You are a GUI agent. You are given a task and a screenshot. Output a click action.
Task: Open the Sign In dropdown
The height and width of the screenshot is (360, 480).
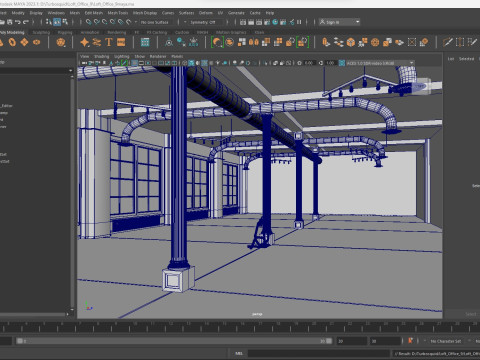tap(339, 22)
